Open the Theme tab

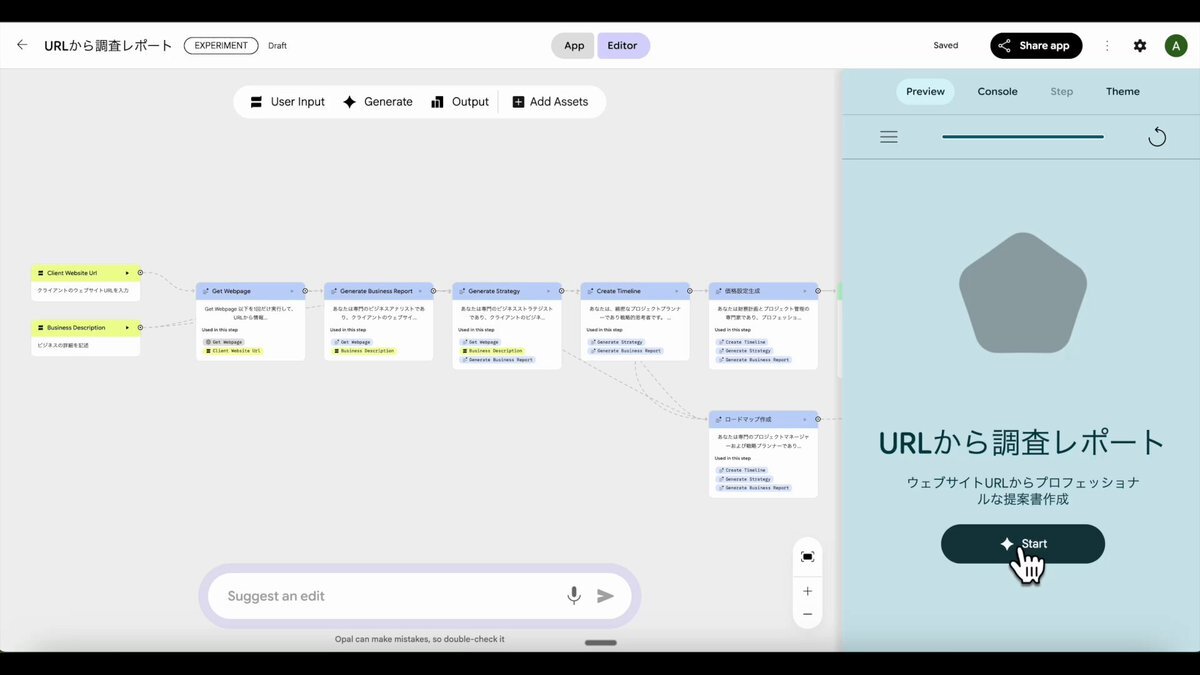(x=1122, y=92)
